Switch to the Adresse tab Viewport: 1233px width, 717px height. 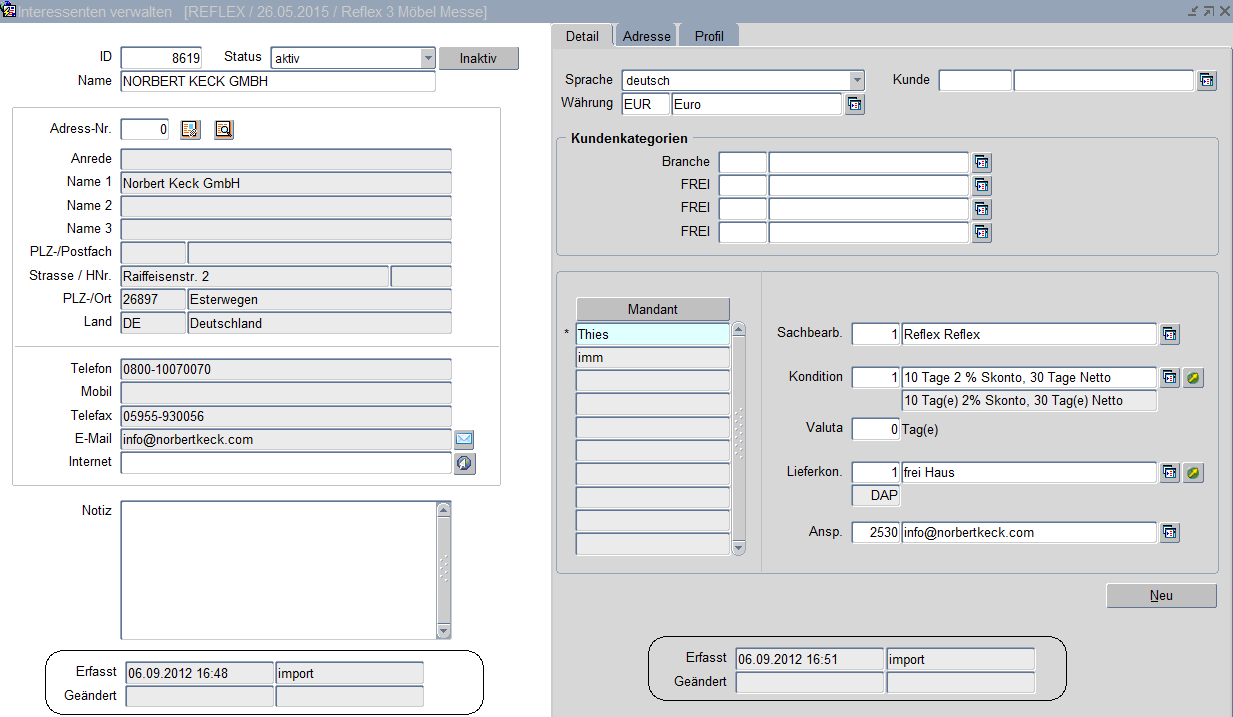[646, 36]
